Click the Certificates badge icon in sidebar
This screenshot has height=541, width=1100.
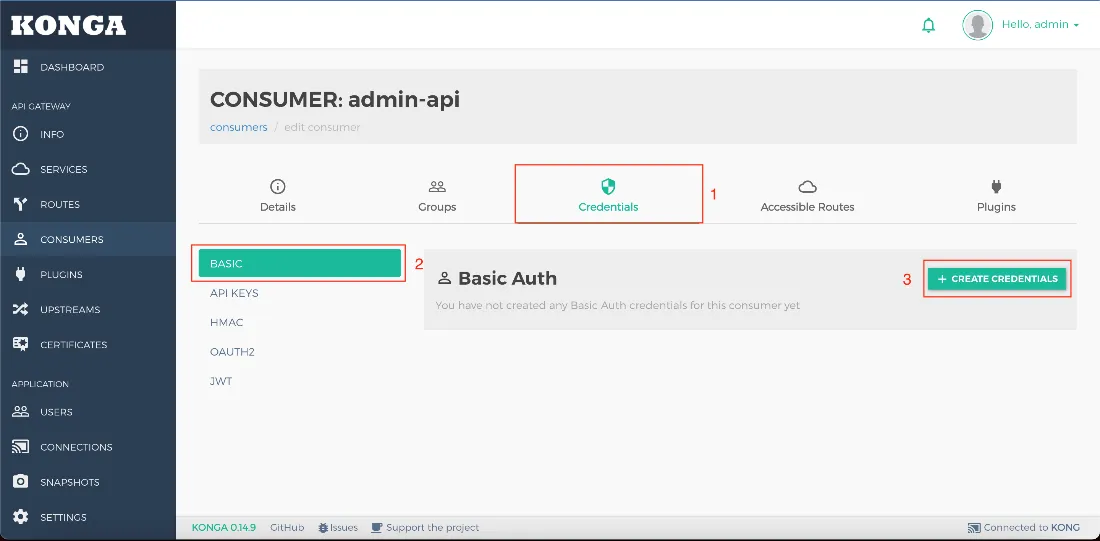pos(20,345)
